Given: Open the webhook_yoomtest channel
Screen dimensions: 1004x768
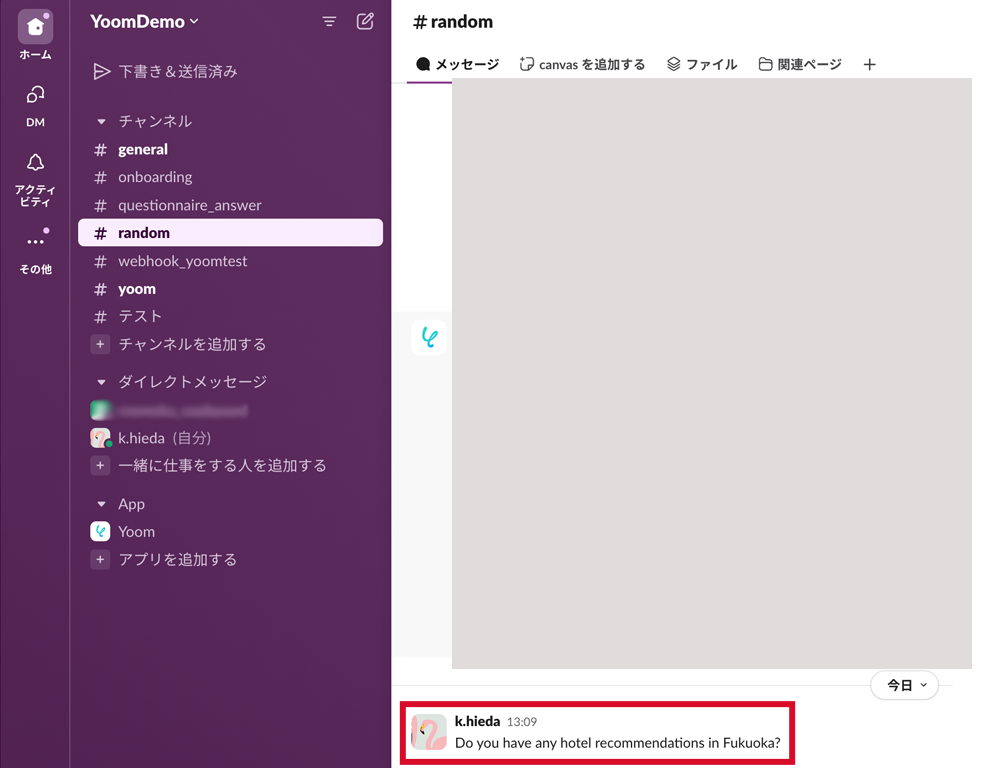Looking at the screenshot, I should (231, 261).
